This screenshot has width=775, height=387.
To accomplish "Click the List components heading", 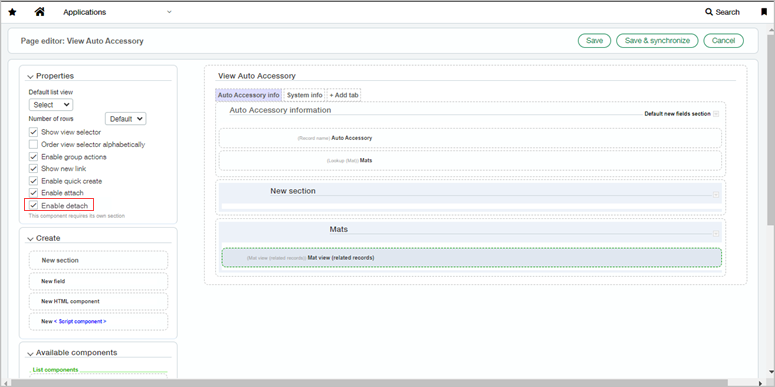I will pos(55,370).
